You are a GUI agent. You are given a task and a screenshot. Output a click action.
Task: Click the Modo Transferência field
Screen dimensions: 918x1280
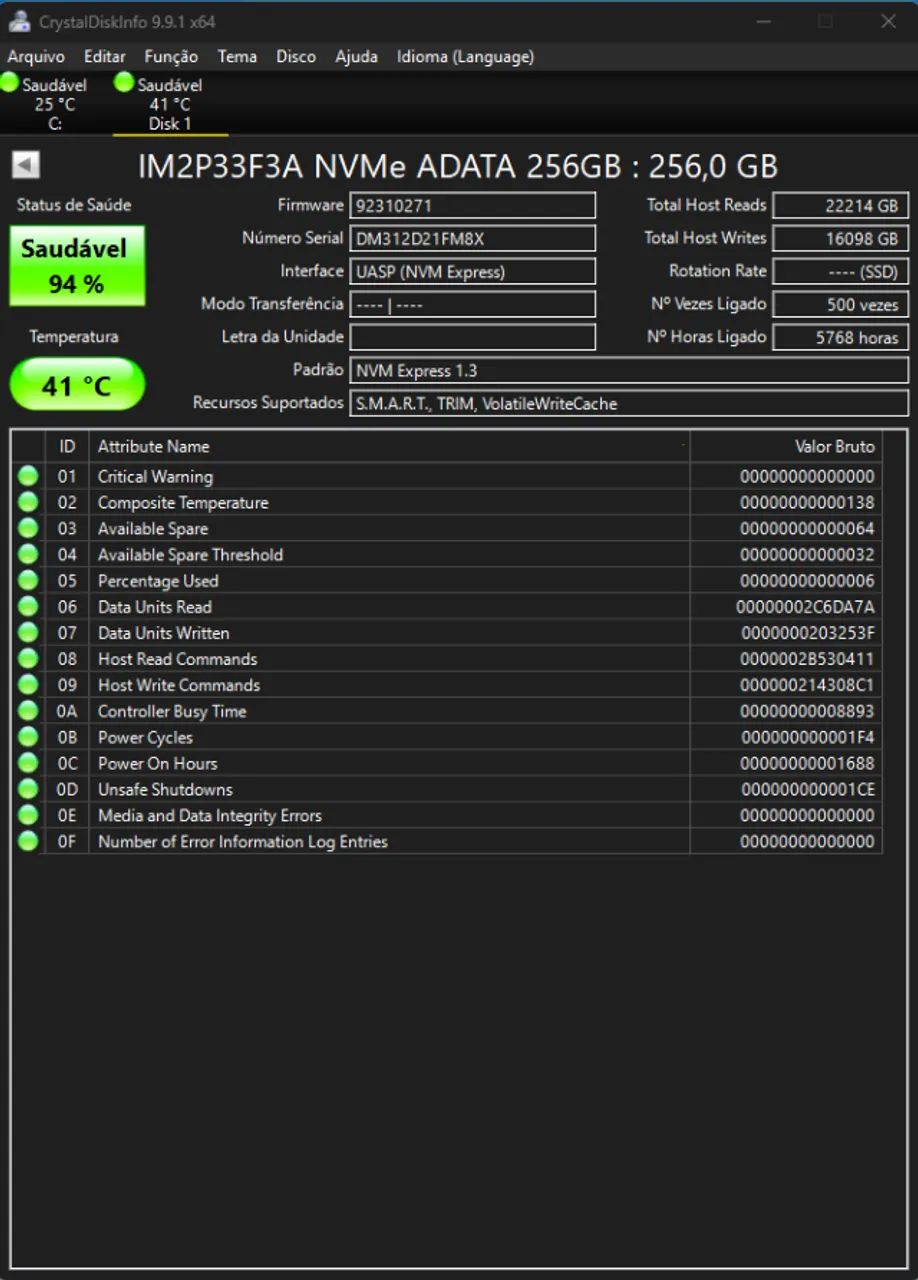click(x=472, y=304)
